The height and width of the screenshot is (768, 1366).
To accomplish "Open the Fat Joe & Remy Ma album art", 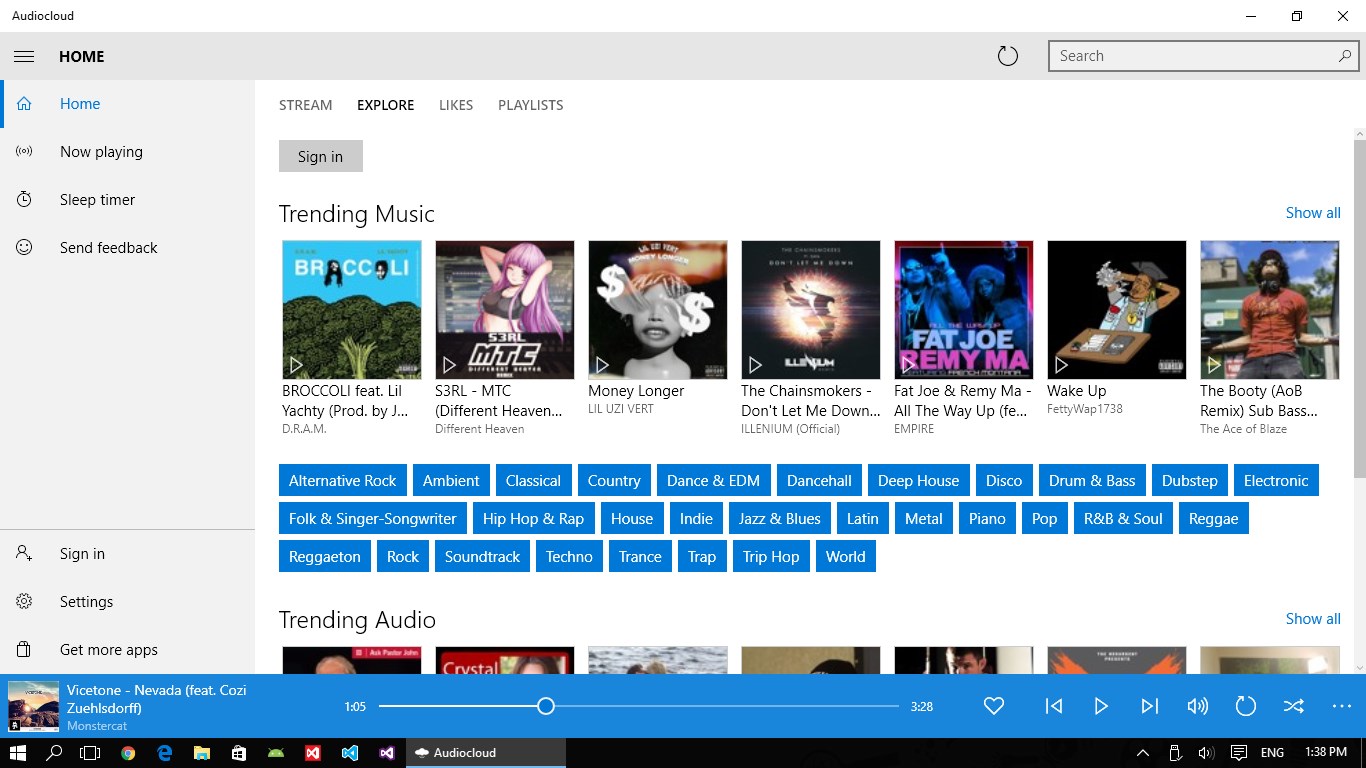I will tap(963, 310).
